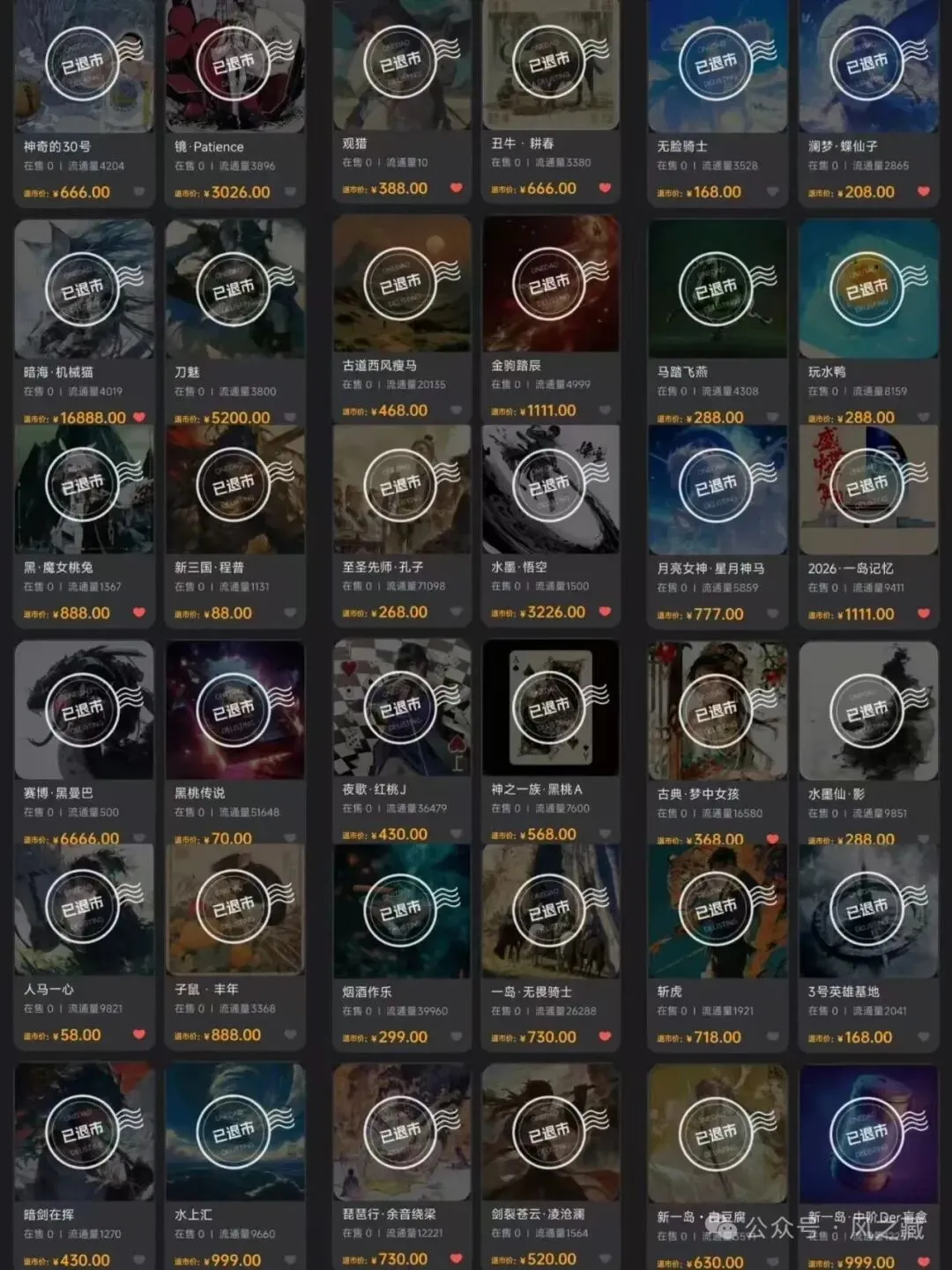Select the 琵琶行·余音绕梁 card title
The image size is (952, 1270).
389,1214
